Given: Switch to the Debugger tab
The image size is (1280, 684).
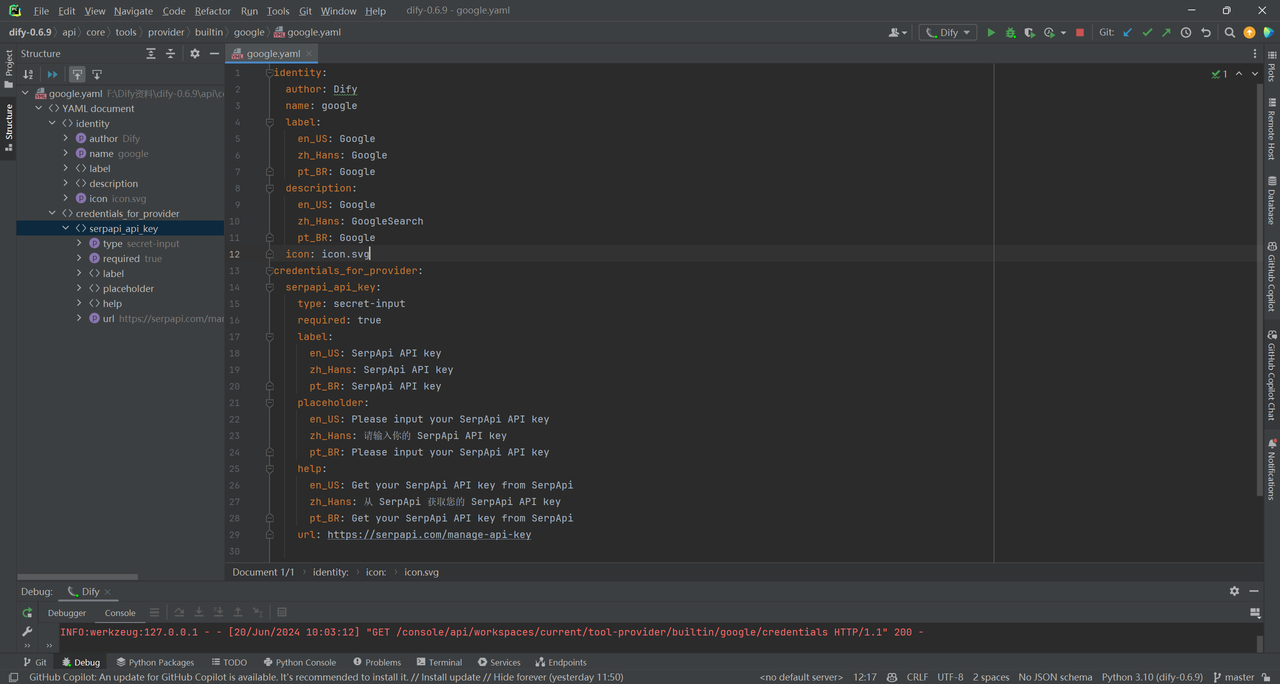Looking at the screenshot, I should [x=67, y=613].
